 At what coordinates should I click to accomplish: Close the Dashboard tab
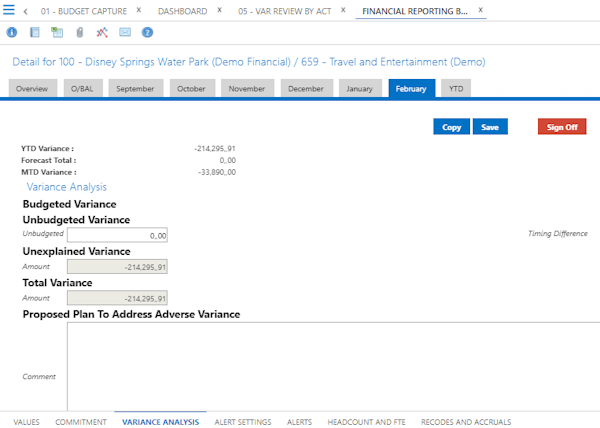point(220,10)
